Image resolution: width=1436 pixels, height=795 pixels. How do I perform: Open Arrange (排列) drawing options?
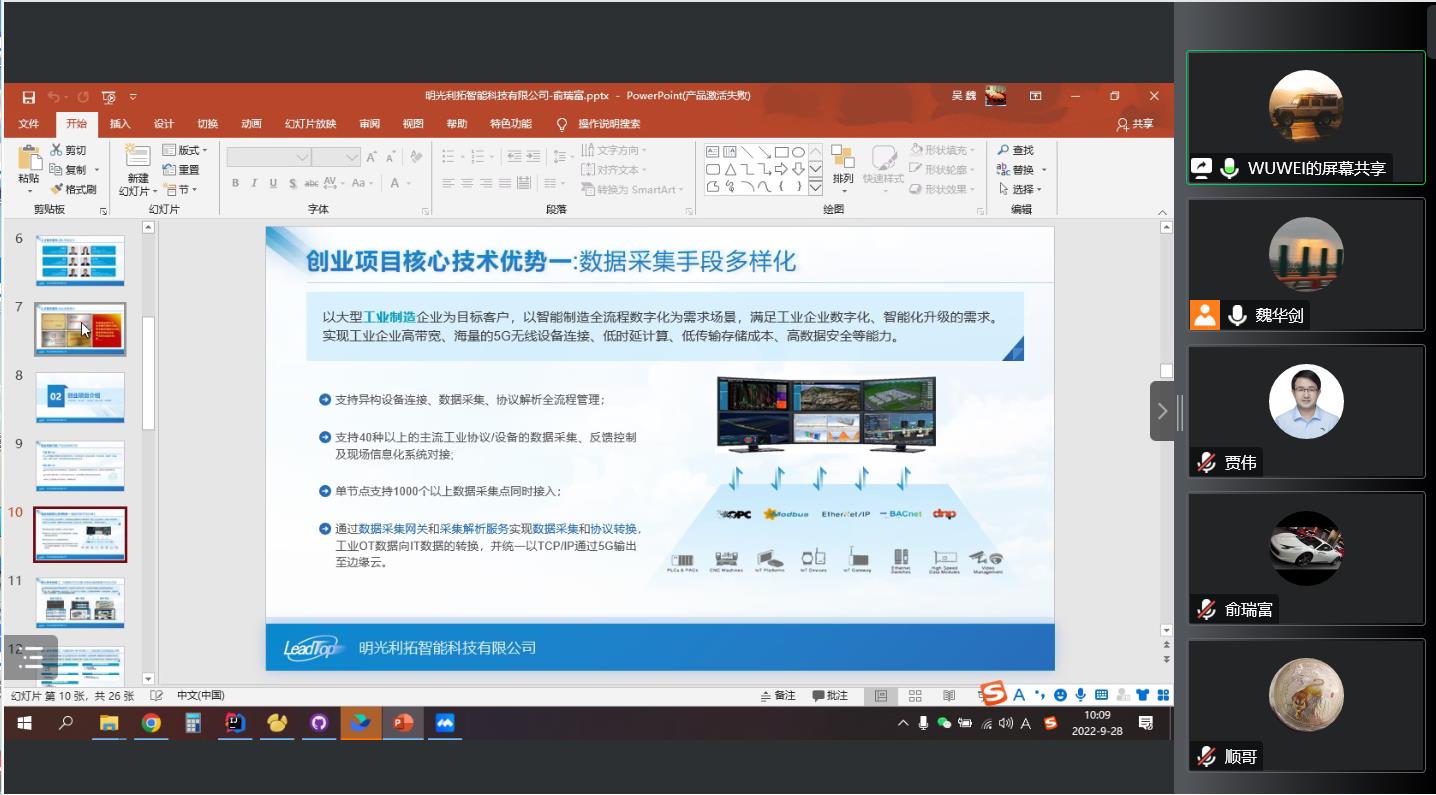point(843,168)
